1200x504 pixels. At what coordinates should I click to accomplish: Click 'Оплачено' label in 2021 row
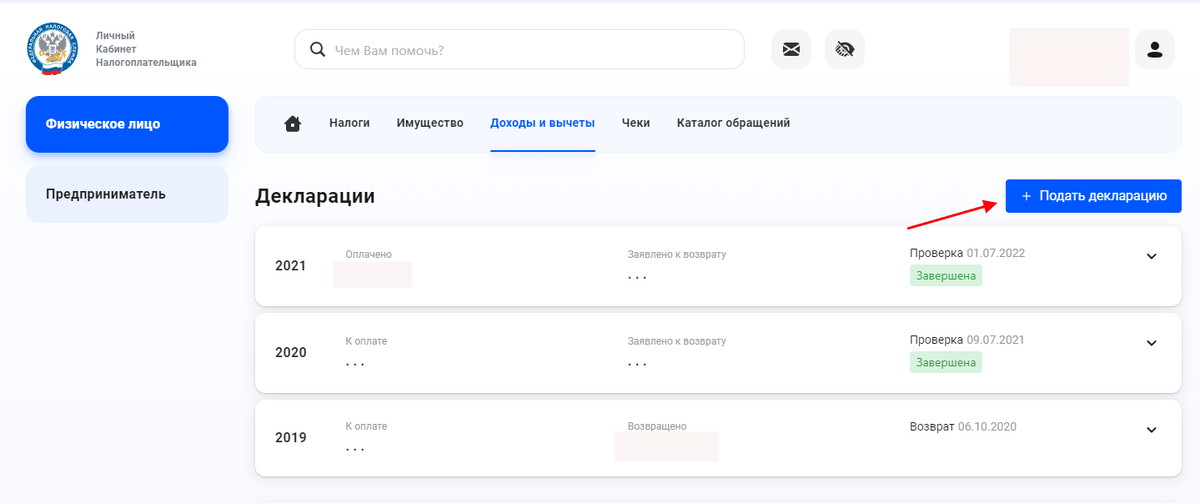coord(369,254)
